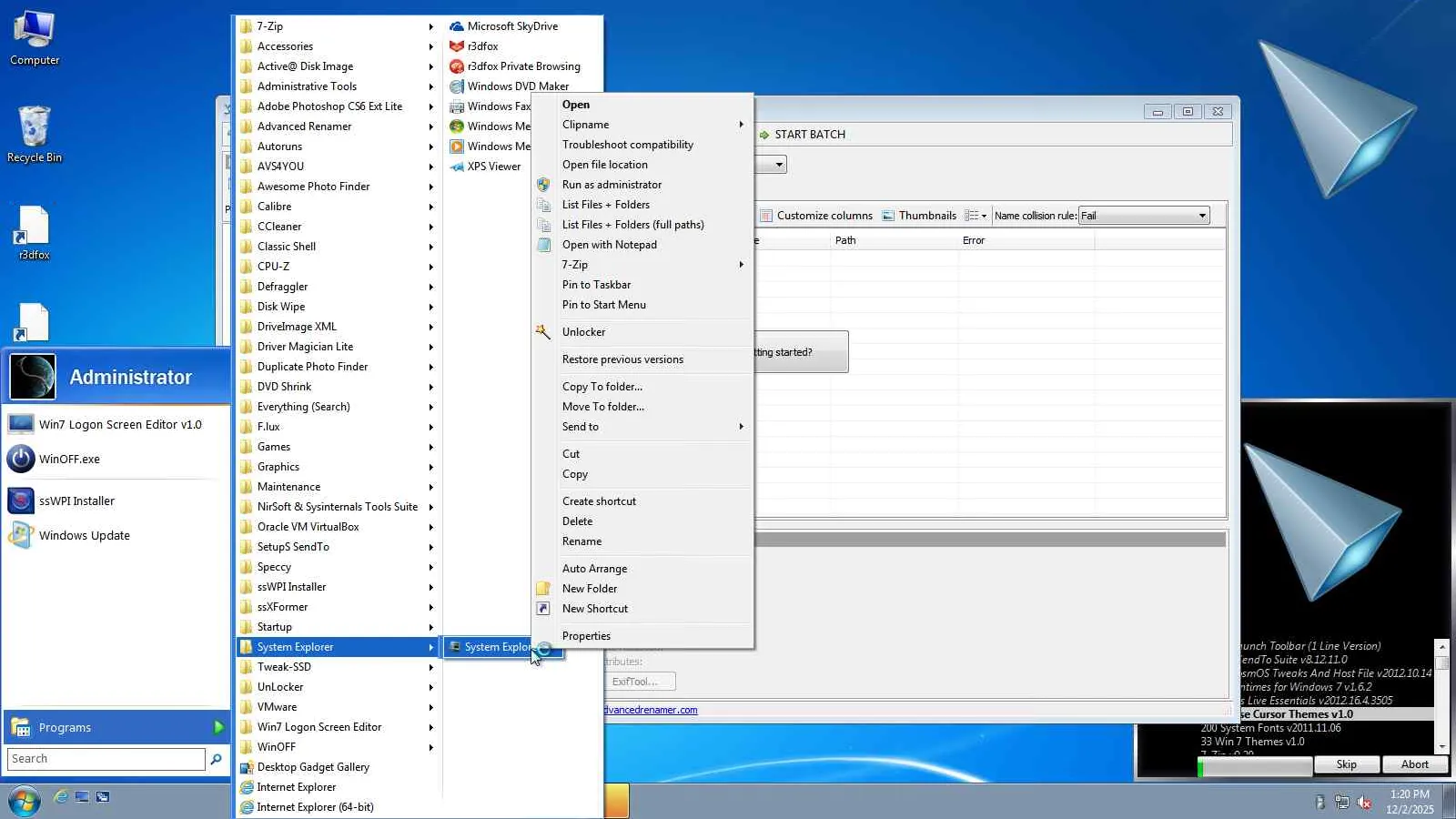
Task: Click the search magnifier icon
Action: (216, 759)
